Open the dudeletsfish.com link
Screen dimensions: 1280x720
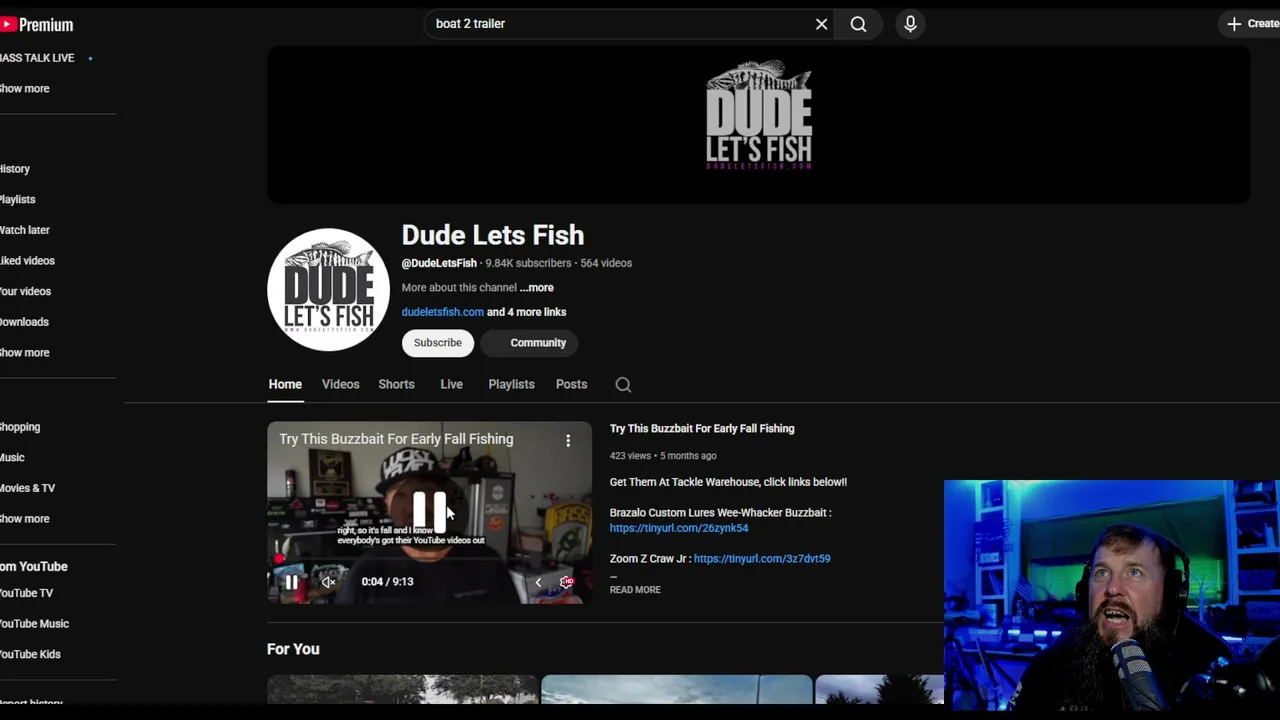coord(442,312)
